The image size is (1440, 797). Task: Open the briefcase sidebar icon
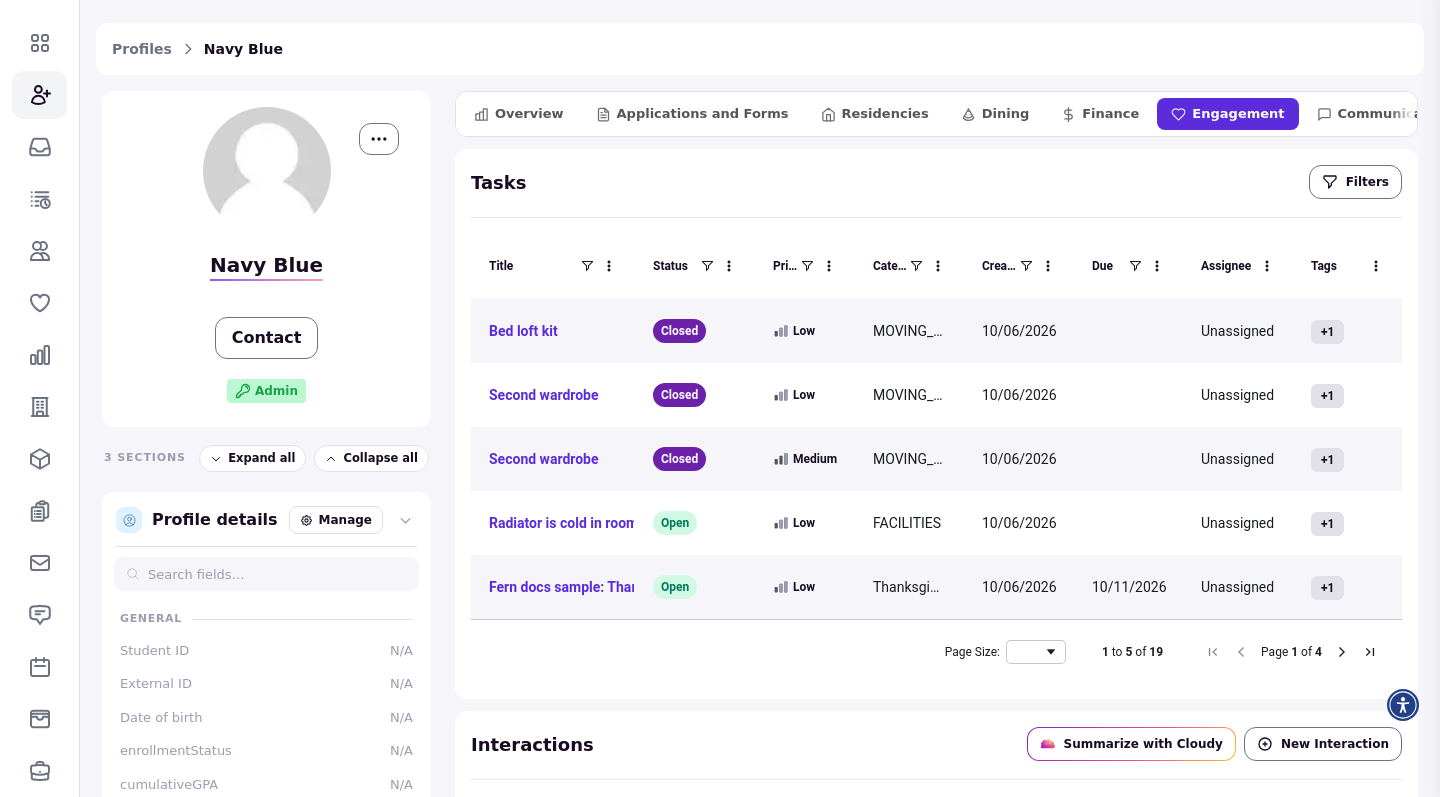point(40,771)
